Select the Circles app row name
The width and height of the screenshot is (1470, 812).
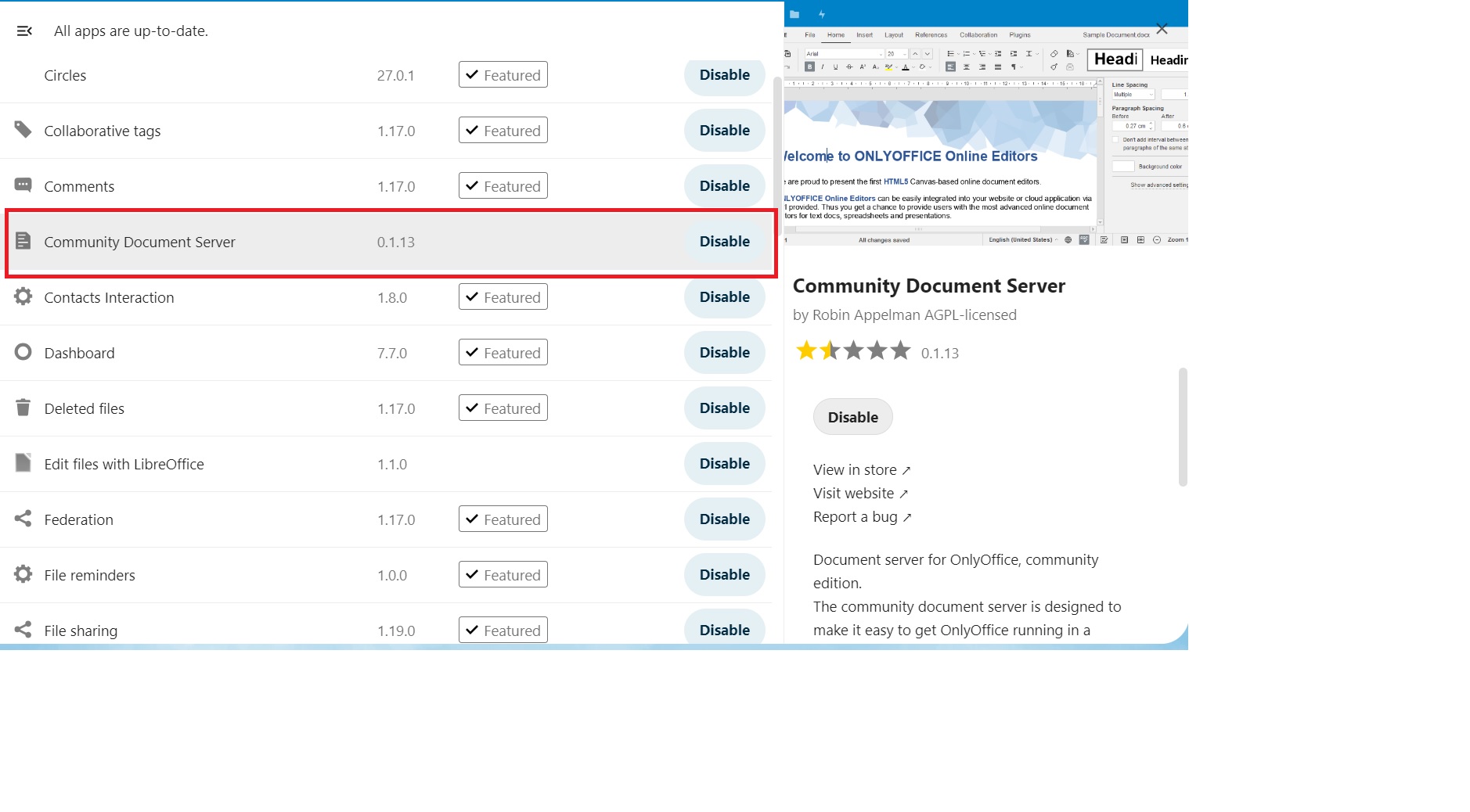point(65,76)
